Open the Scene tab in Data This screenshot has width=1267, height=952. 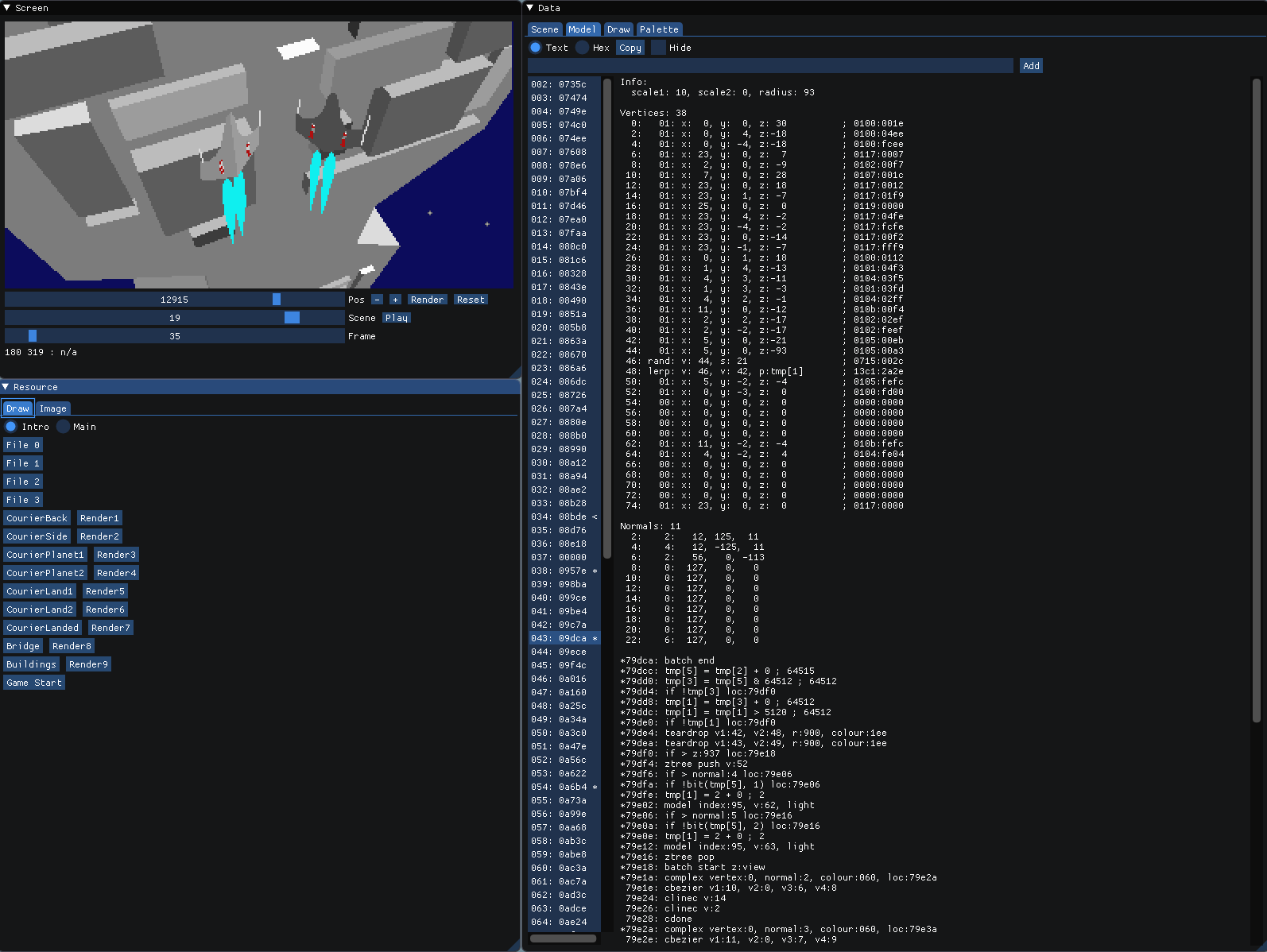[x=544, y=29]
